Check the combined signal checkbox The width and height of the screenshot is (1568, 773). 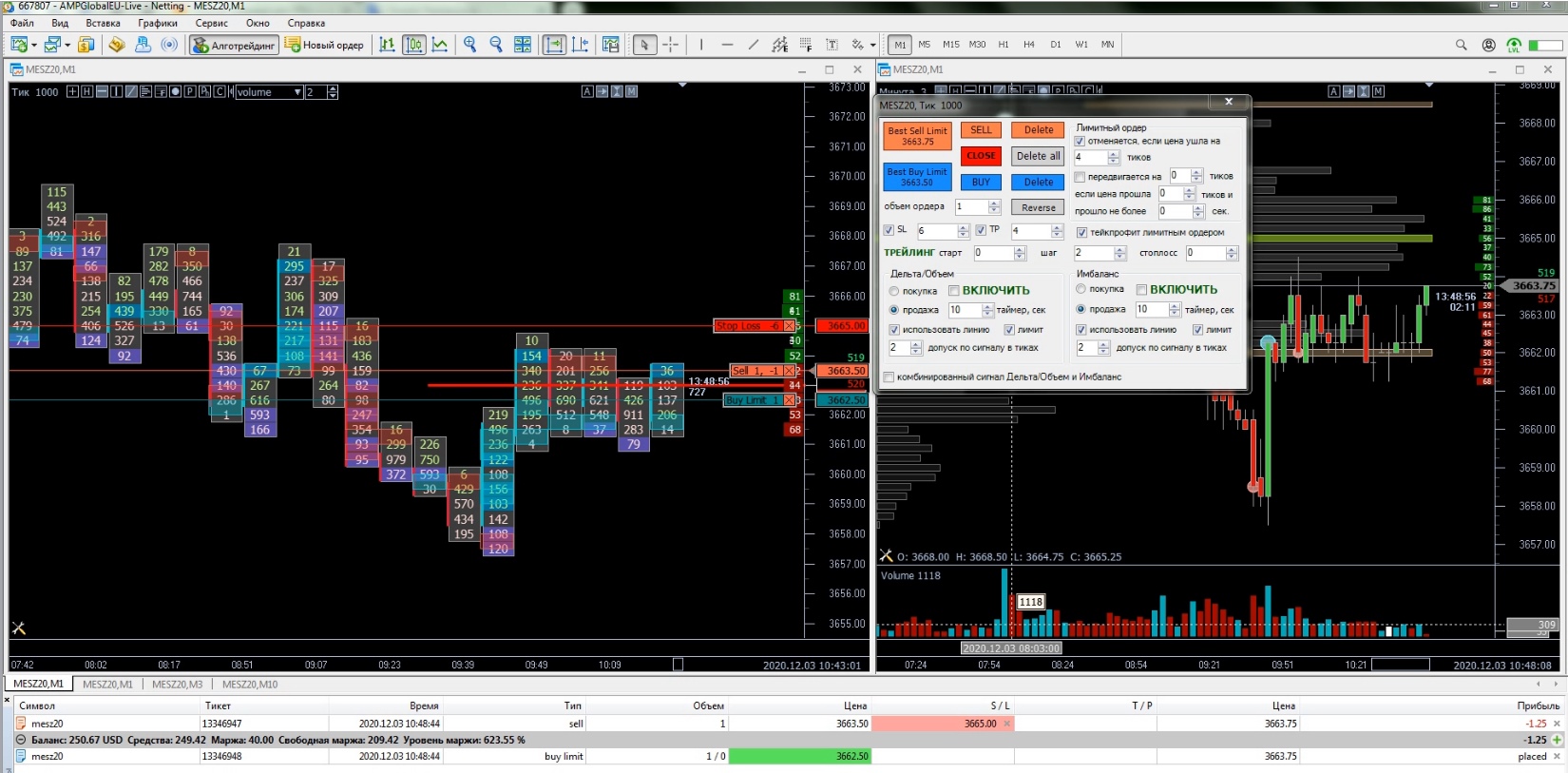tap(889, 377)
